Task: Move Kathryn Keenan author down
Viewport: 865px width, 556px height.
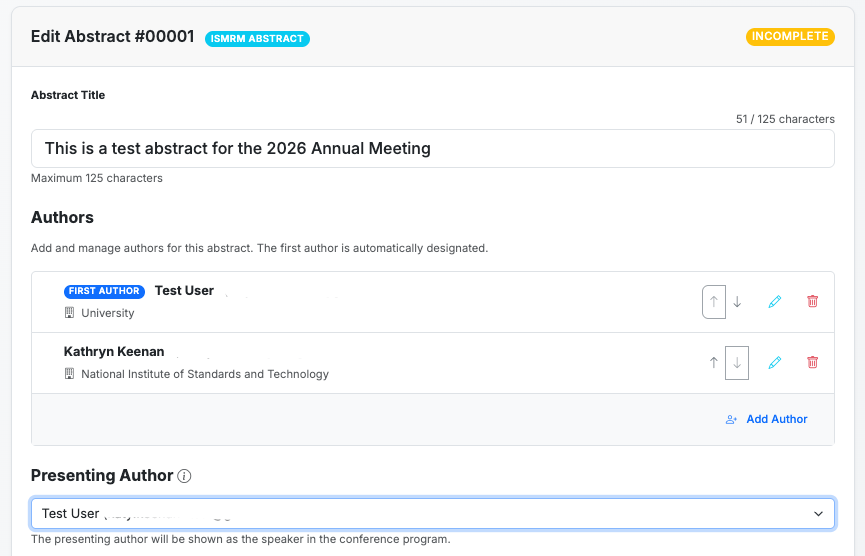Action: [737, 362]
